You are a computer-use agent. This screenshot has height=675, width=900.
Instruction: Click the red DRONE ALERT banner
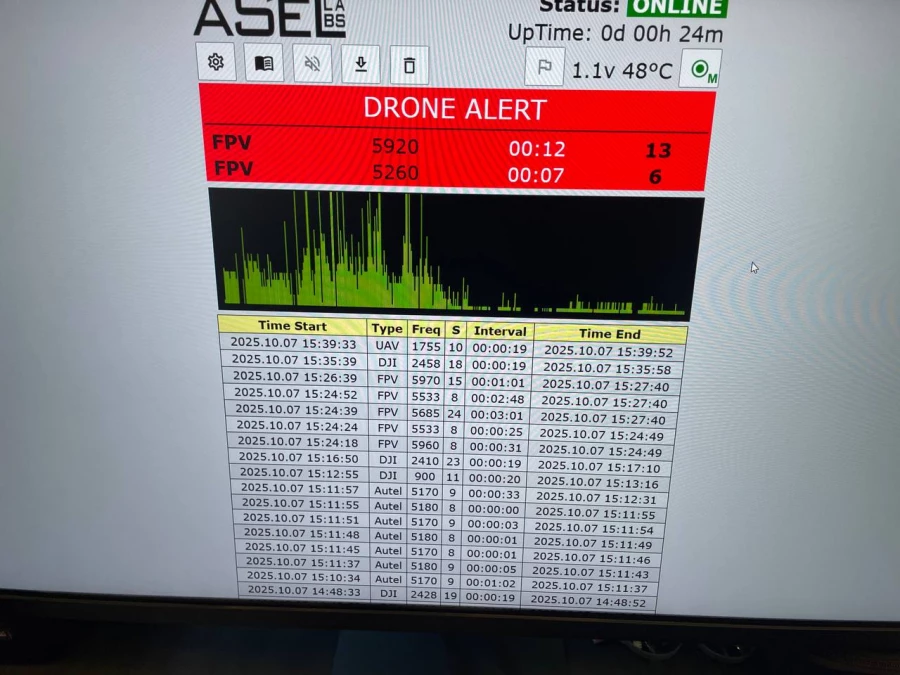[455, 109]
